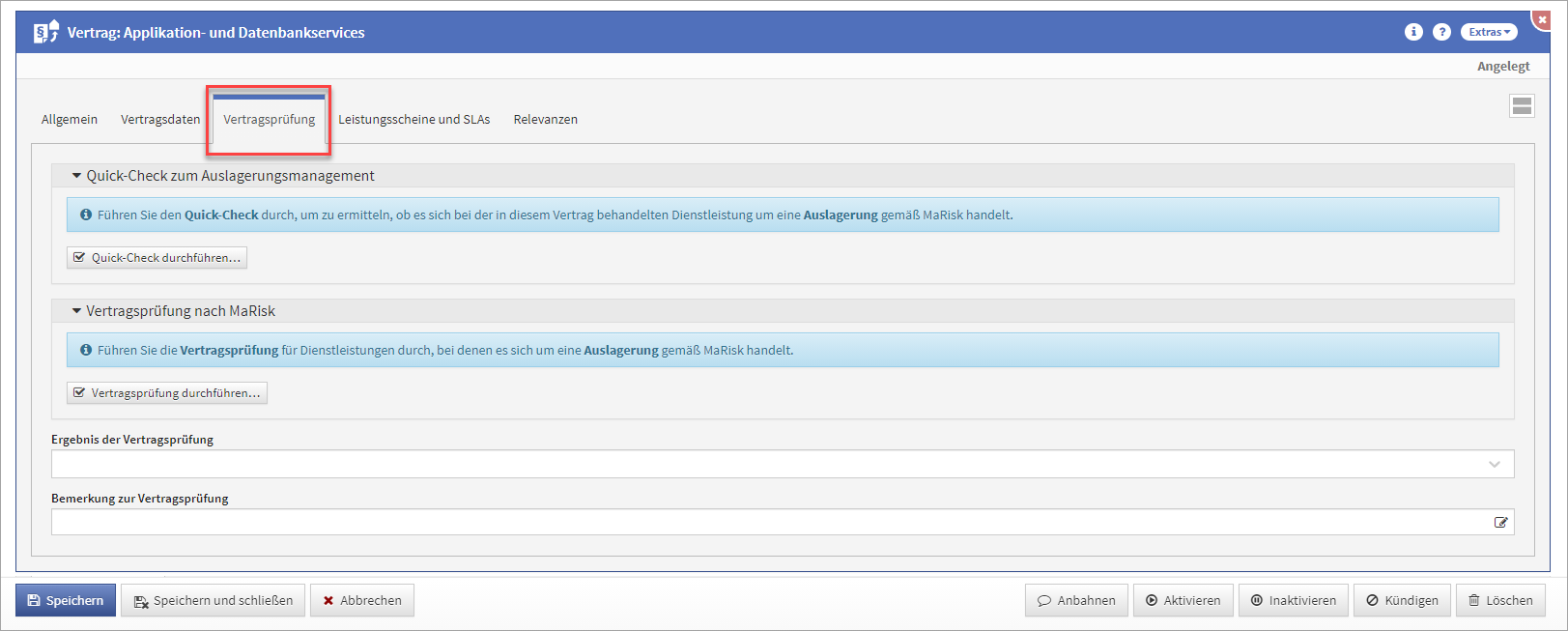This screenshot has width=1568, height=631.
Task: Open help via question mark icon
Action: pos(1441,32)
